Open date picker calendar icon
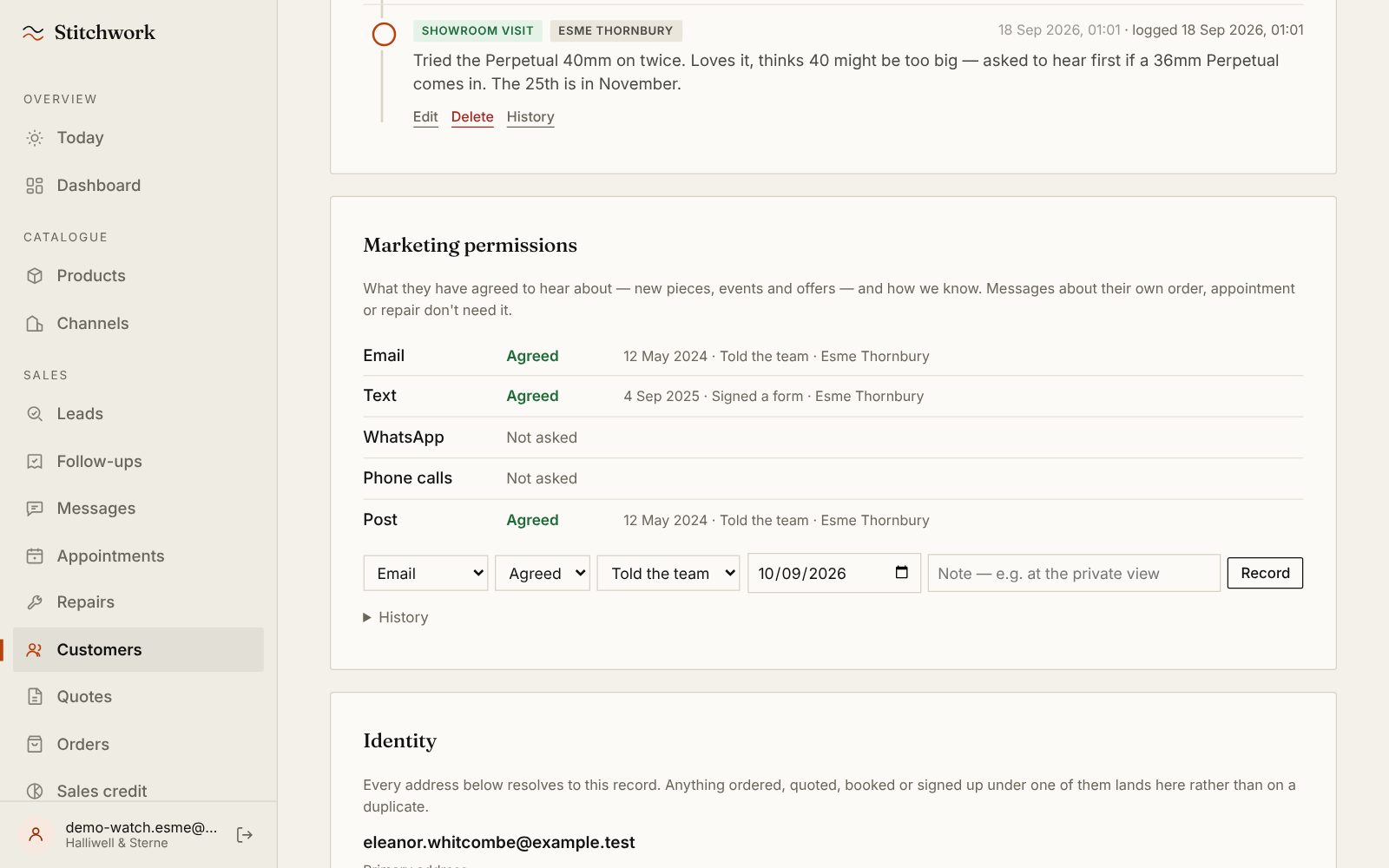 901,573
